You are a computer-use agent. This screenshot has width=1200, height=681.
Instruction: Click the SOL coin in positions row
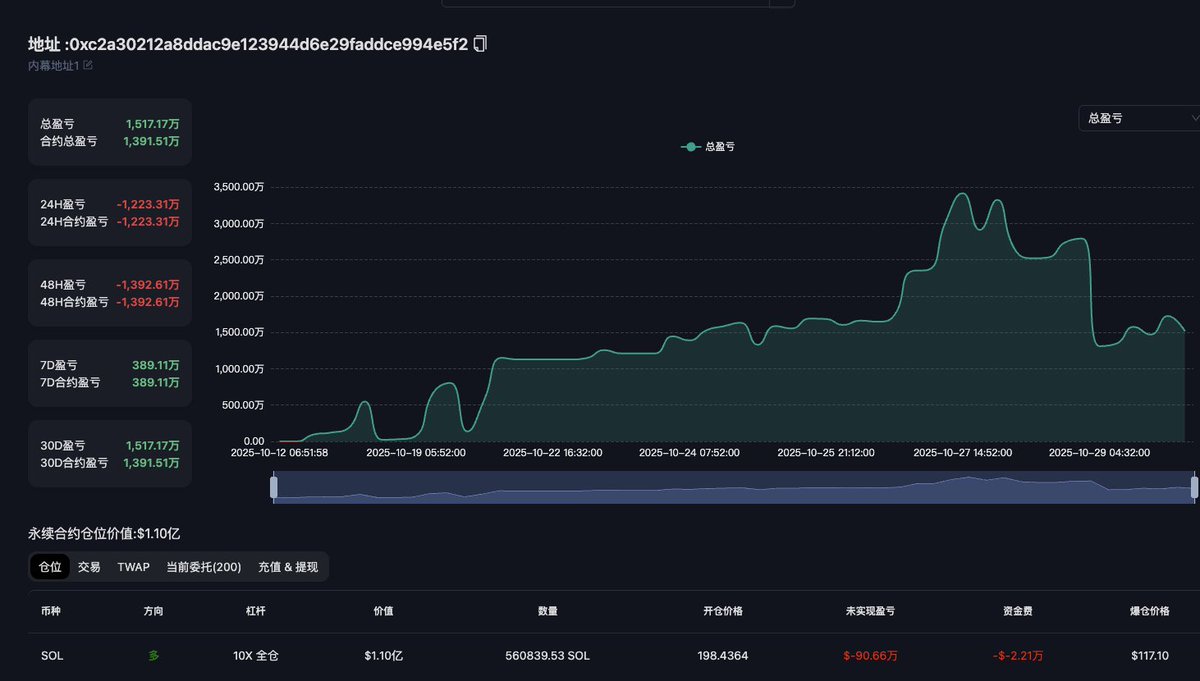pyautogui.click(x=52, y=655)
